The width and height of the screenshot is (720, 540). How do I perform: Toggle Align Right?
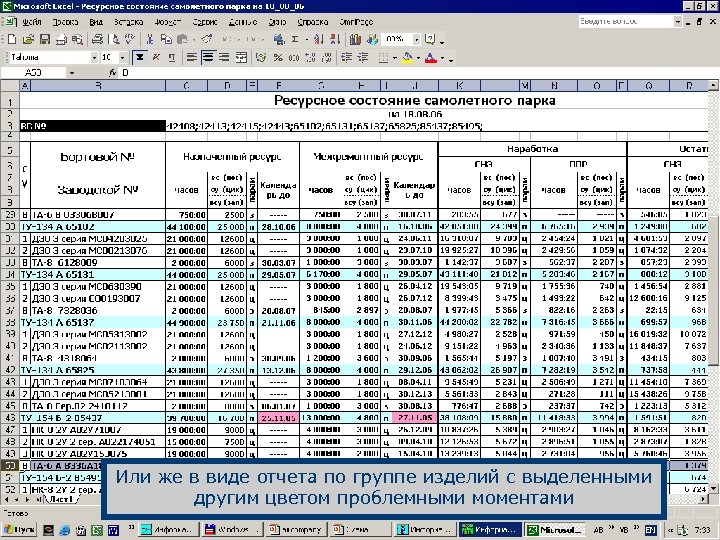pos(224,57)
